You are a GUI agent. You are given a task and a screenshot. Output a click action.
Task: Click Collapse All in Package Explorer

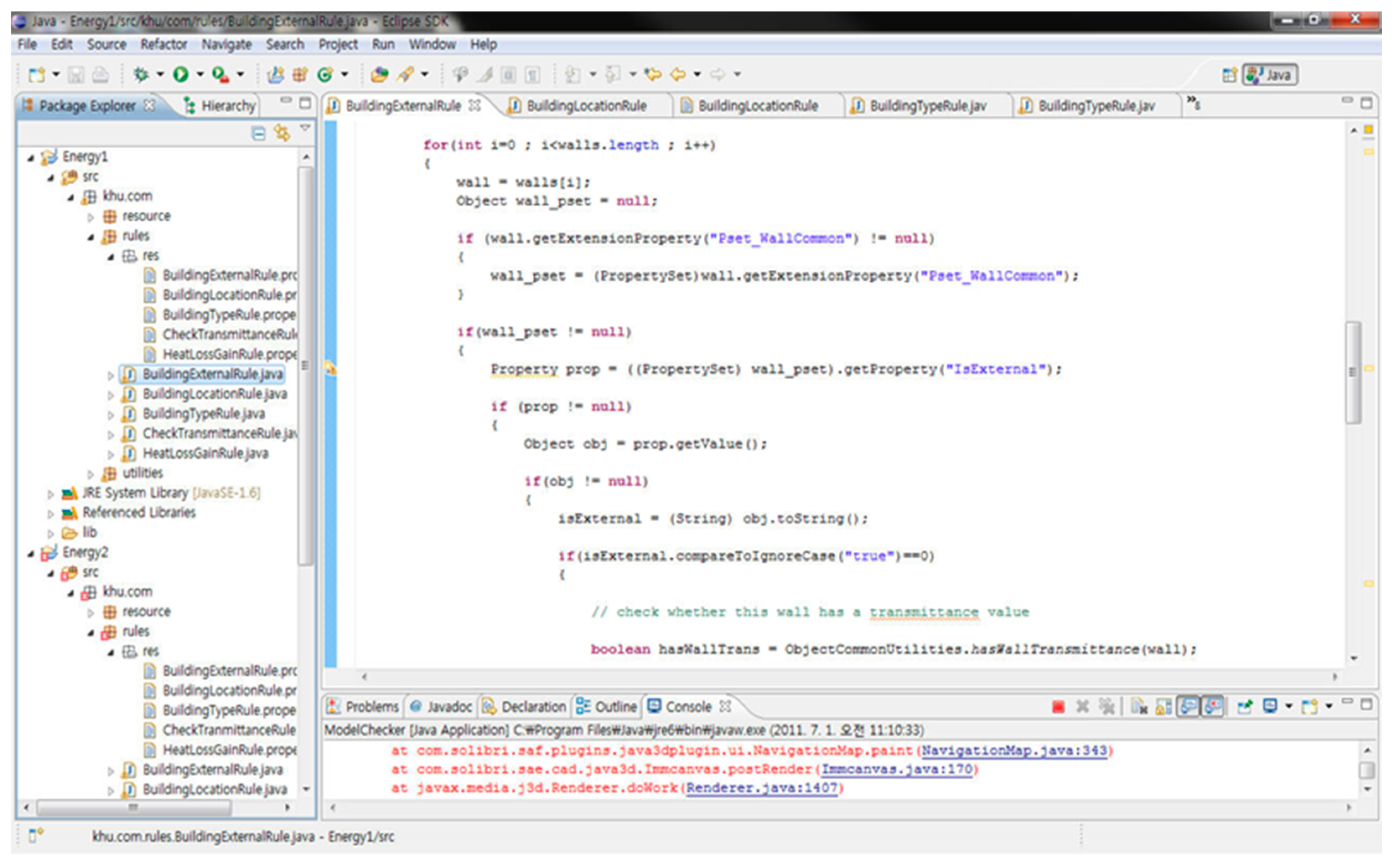(259, 133)
